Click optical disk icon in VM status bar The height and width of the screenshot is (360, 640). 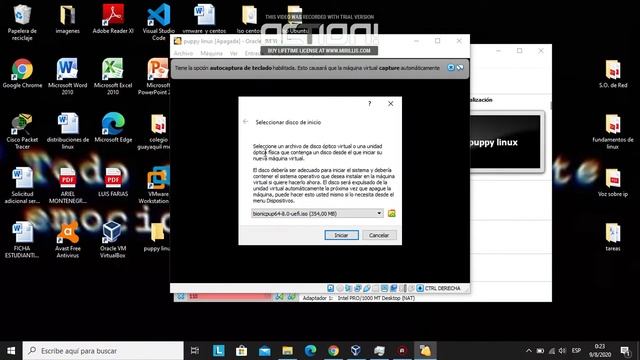point(340,289)
